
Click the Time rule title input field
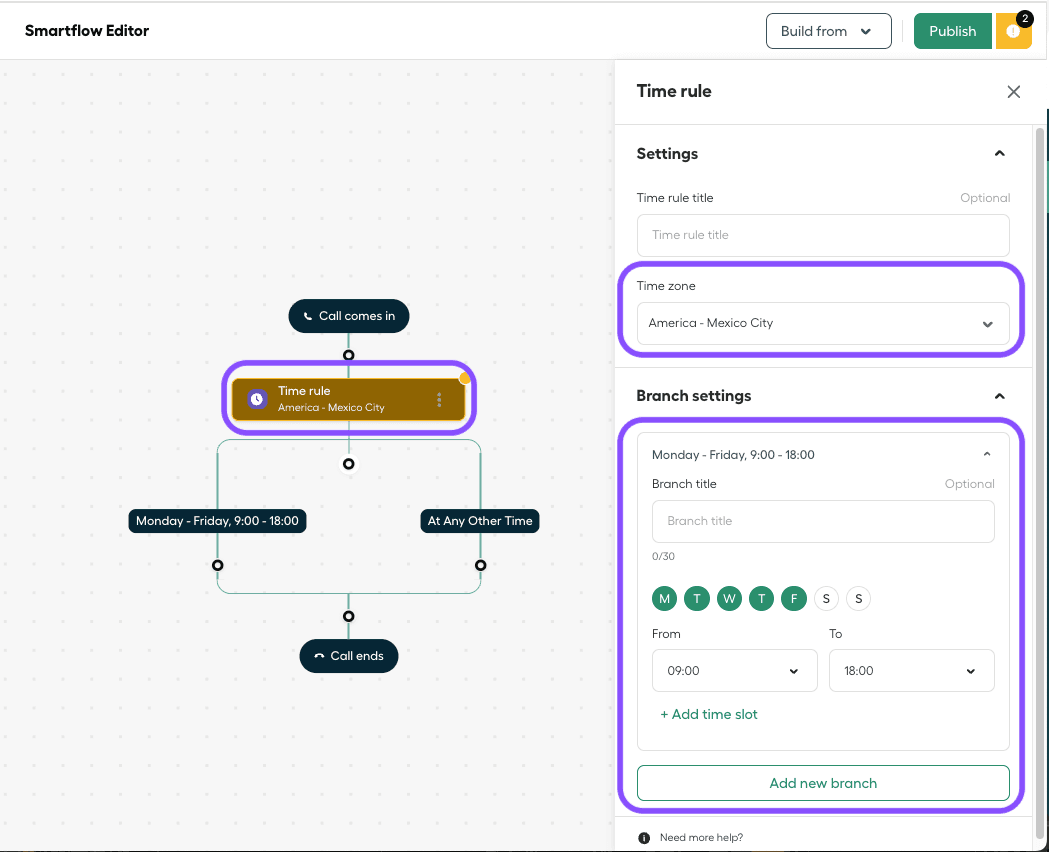tap(822, 235)
